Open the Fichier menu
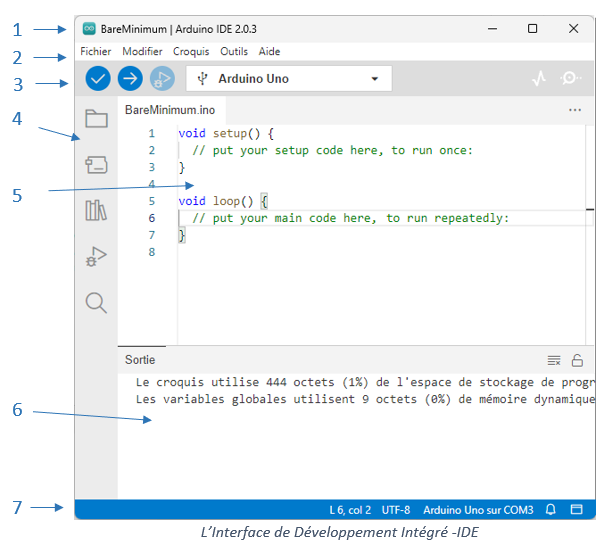The height and width of the screenshot is (544, 604). coord(96,51)
